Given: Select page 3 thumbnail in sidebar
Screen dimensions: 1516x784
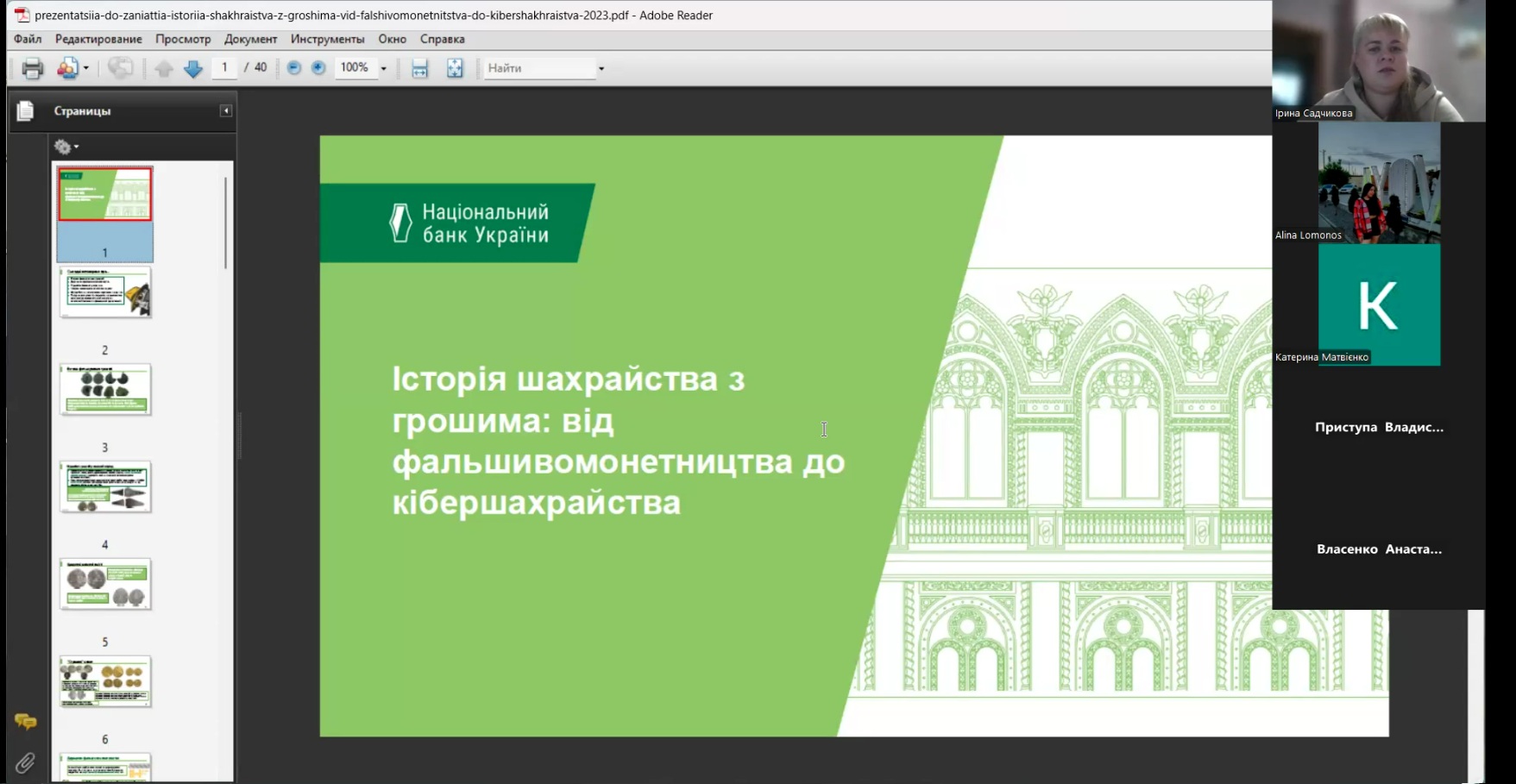Looking at the screenshot, I should [105, 390].
